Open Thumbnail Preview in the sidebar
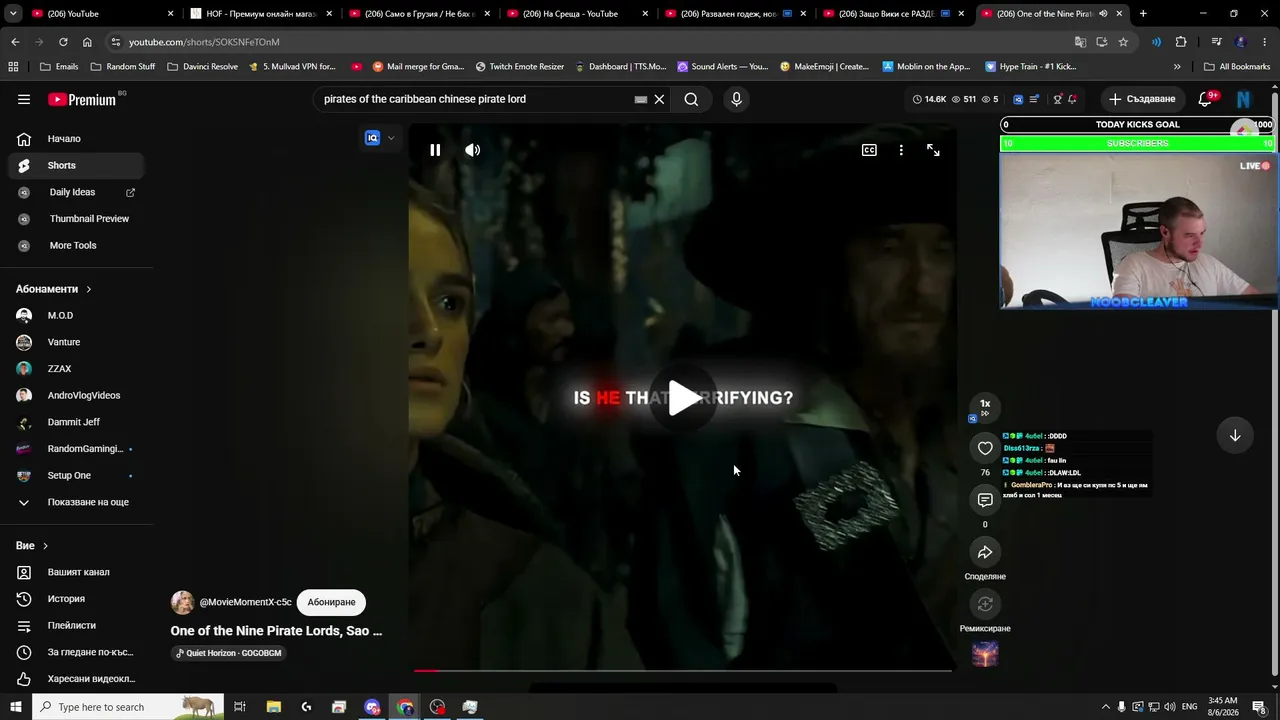The image size is (1280, 720). tap(76, 219)
